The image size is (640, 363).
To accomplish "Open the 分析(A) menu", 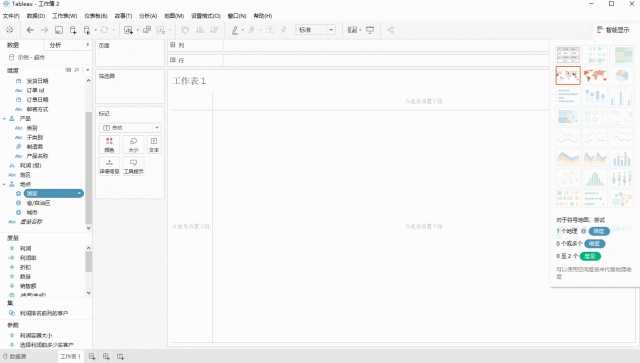I will pos(148,16).
